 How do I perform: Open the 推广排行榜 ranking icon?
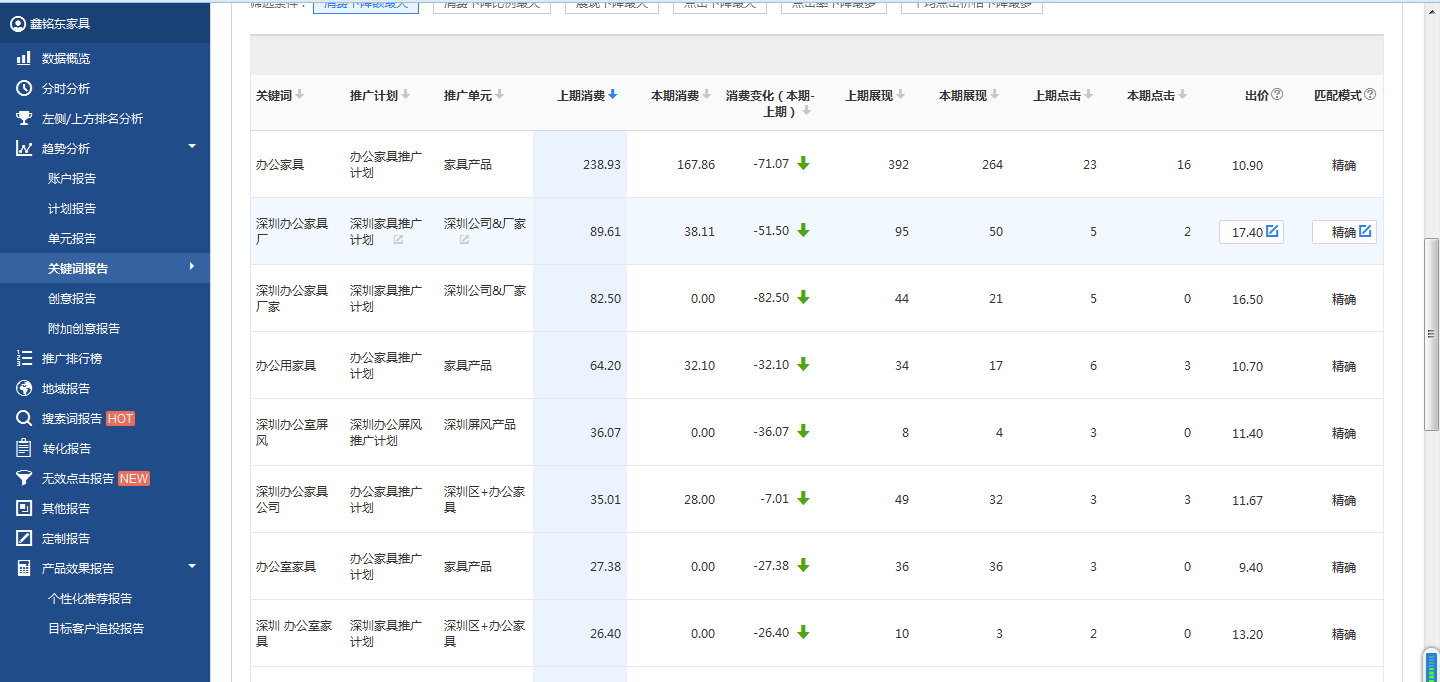tap(23, 358)
